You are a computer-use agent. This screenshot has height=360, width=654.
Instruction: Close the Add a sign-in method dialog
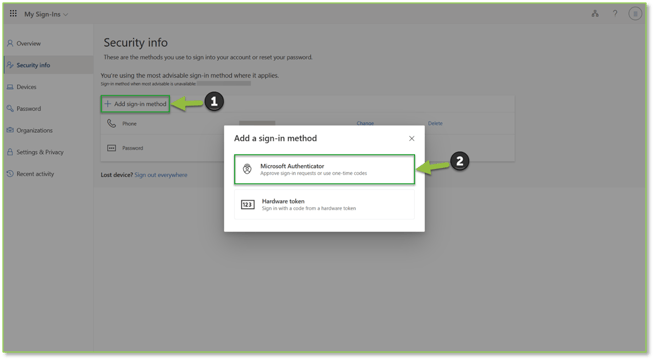(412, 138)
